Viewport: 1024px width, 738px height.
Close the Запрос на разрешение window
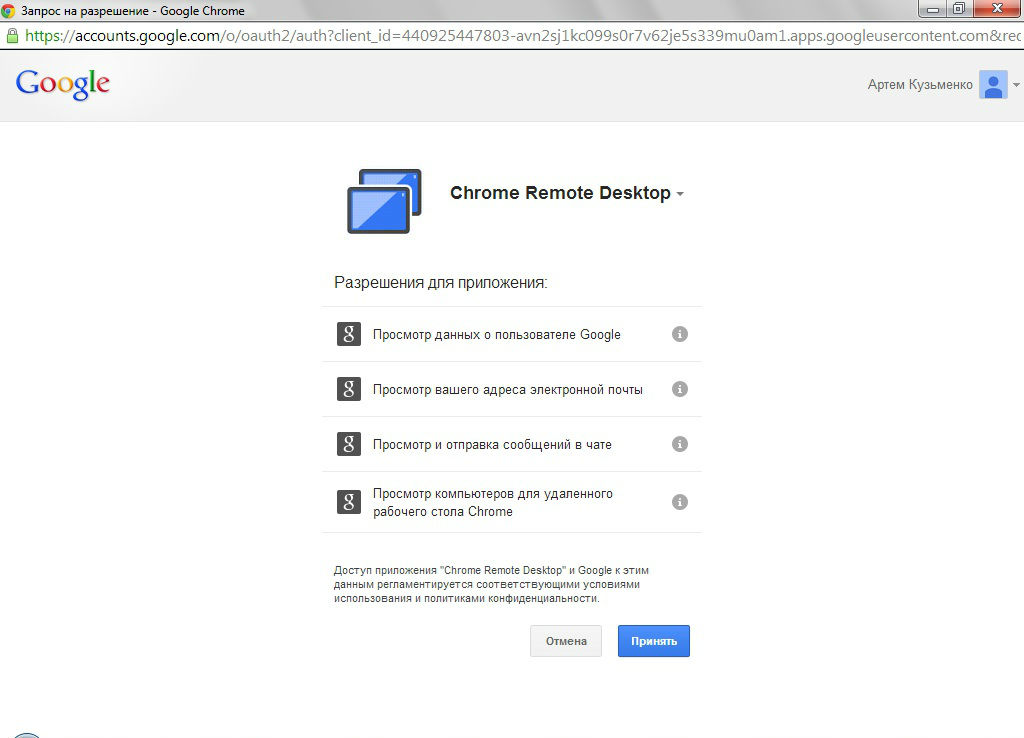point(997,9)
